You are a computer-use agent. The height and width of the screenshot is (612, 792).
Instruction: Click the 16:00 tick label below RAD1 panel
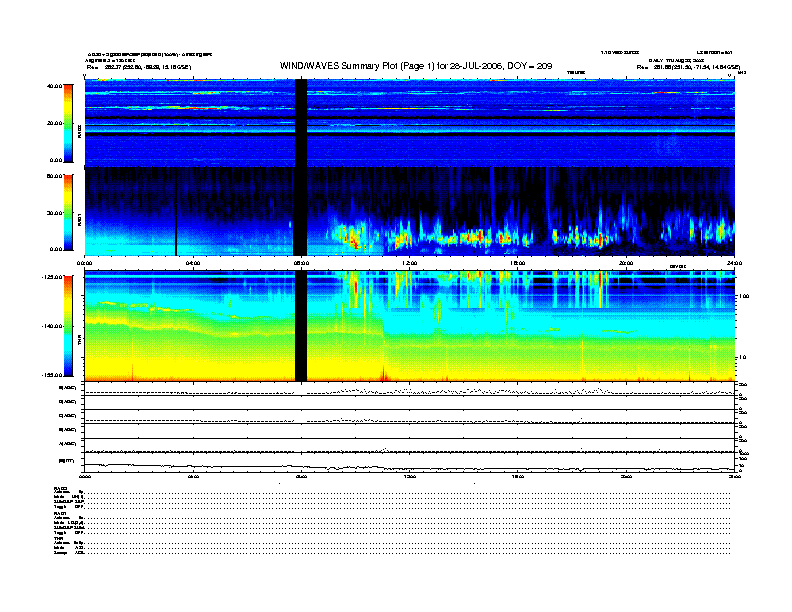[518, 263]
